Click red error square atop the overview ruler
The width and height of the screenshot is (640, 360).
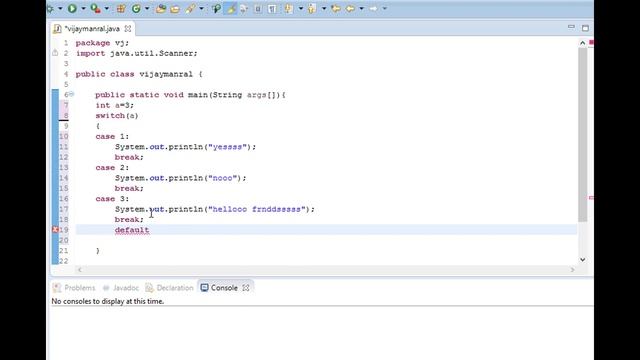click(x=591, y=42)
